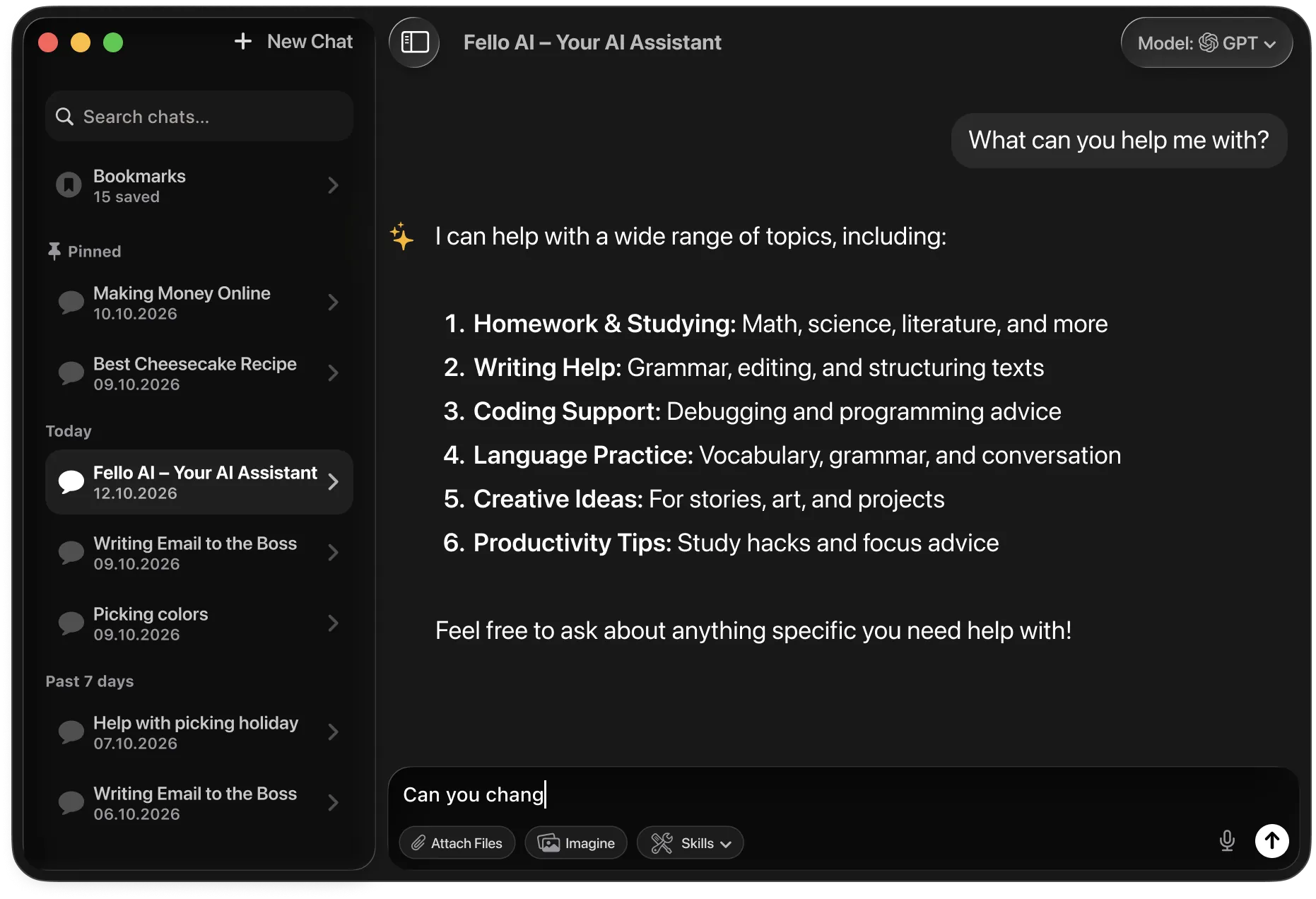The height and width of the screenshot is (899, 1316).
Task: Click the Bookmarks badge icon
Action: [x=69, y=185]
